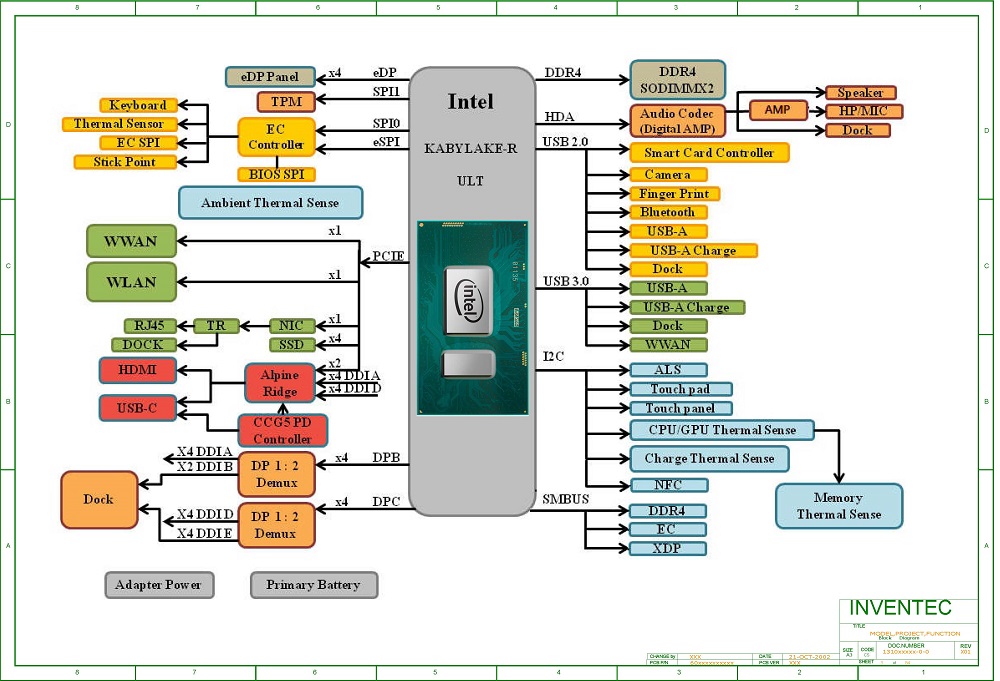Select the Smart Card Controller block

coord(709,153)
